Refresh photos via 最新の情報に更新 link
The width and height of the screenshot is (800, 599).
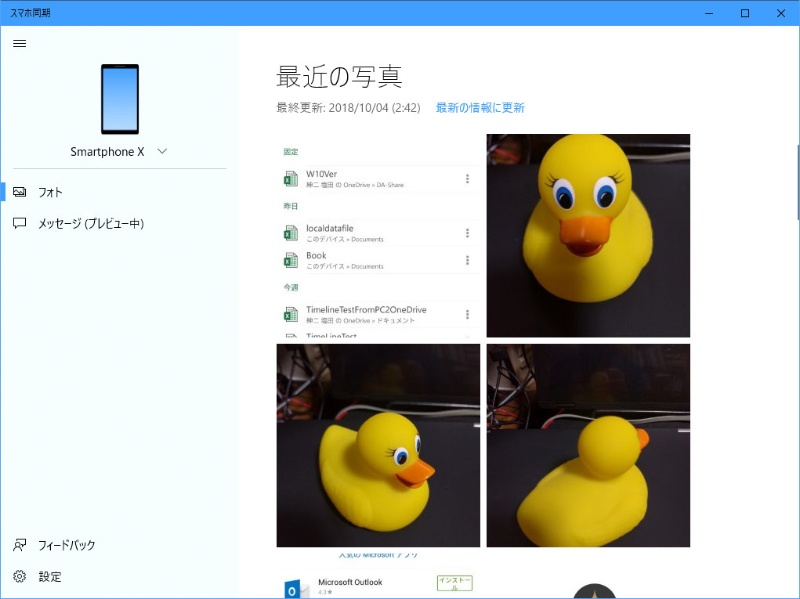(x=480, y=108)
